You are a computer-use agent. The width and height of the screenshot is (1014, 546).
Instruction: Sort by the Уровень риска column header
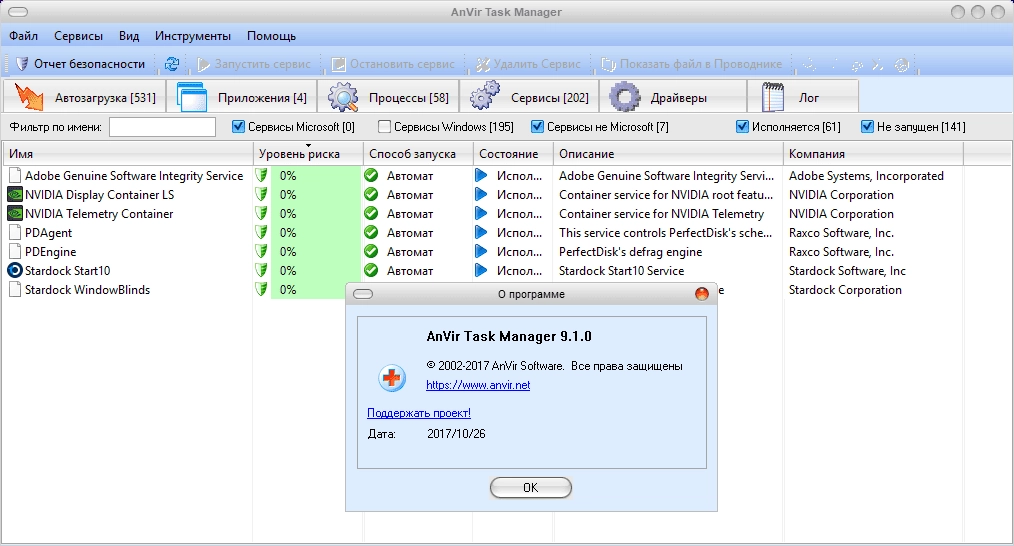pyautogui.click(x=308, y=154)
